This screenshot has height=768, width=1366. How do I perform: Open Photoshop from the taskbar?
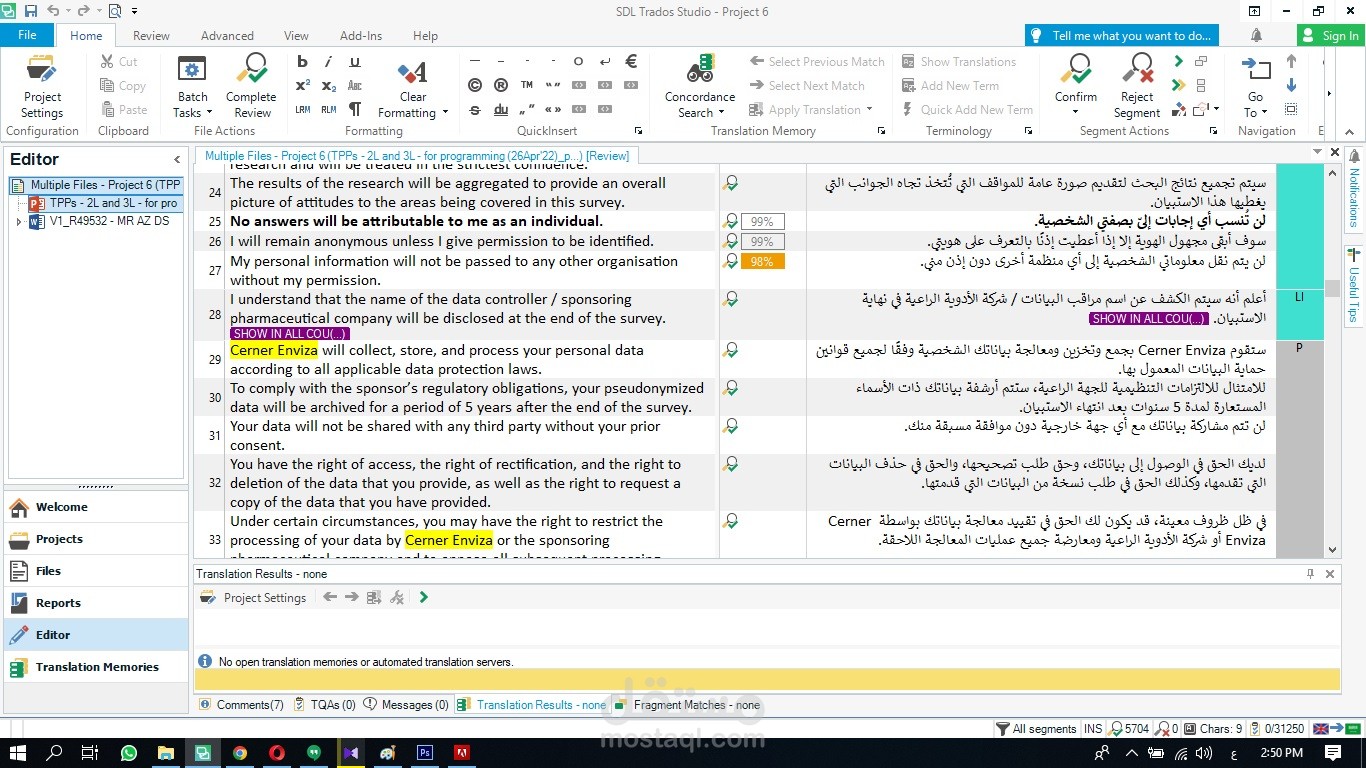click(x=425, y=753)
